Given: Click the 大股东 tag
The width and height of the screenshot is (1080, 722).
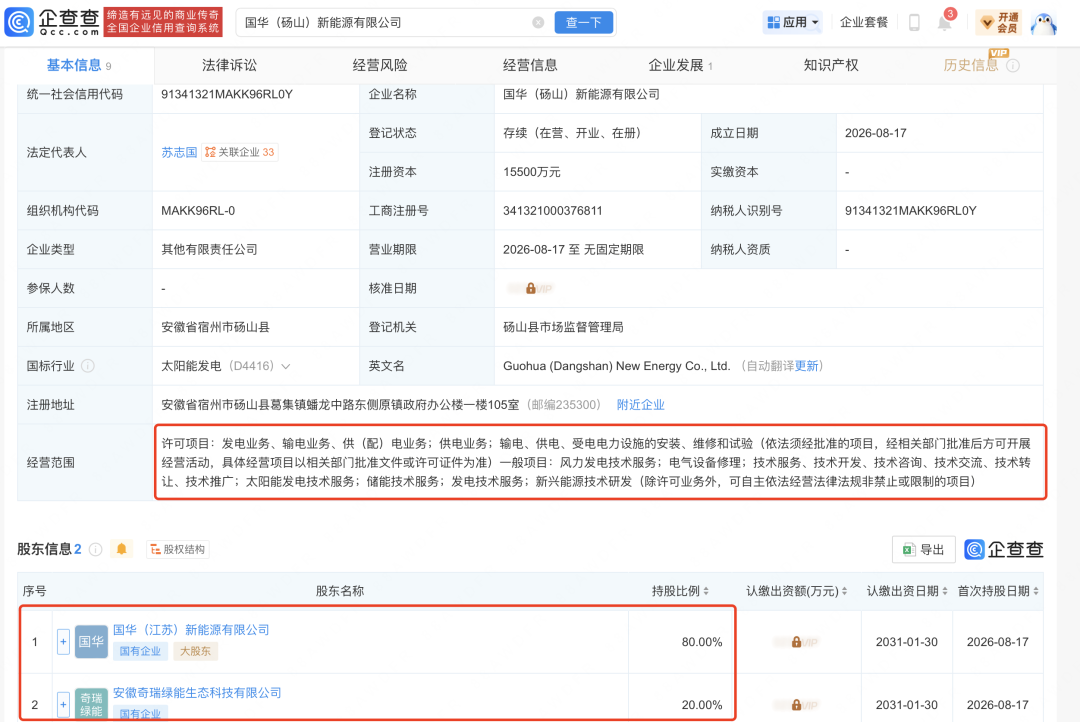Looking at the screenshot, I should (196, 651).
